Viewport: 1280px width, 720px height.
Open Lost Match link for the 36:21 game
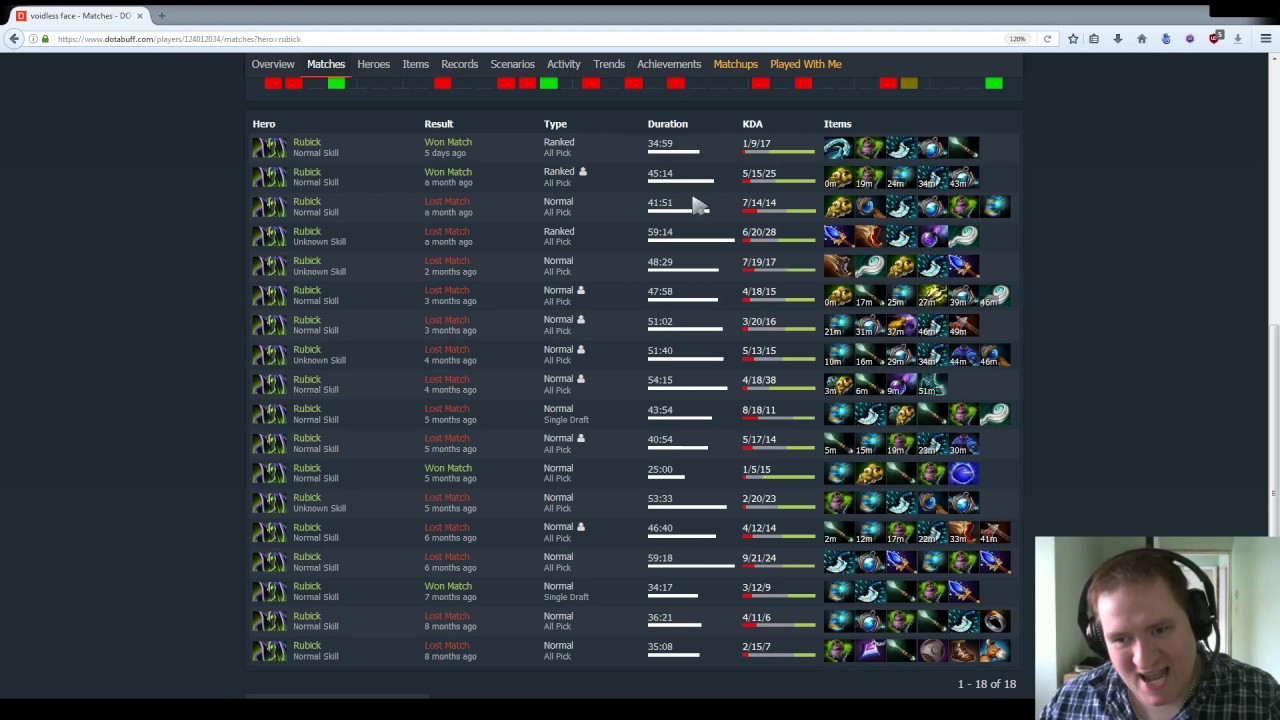(447, 616)
